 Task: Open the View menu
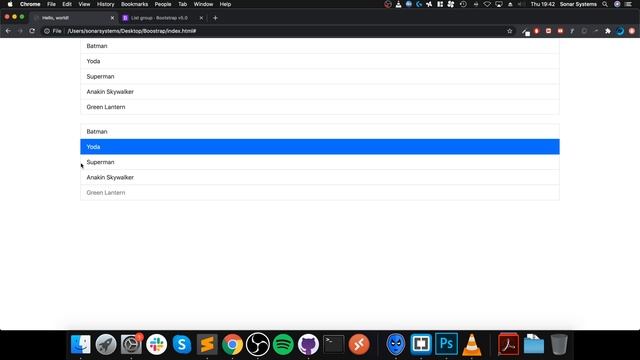(x=84, y=4)
